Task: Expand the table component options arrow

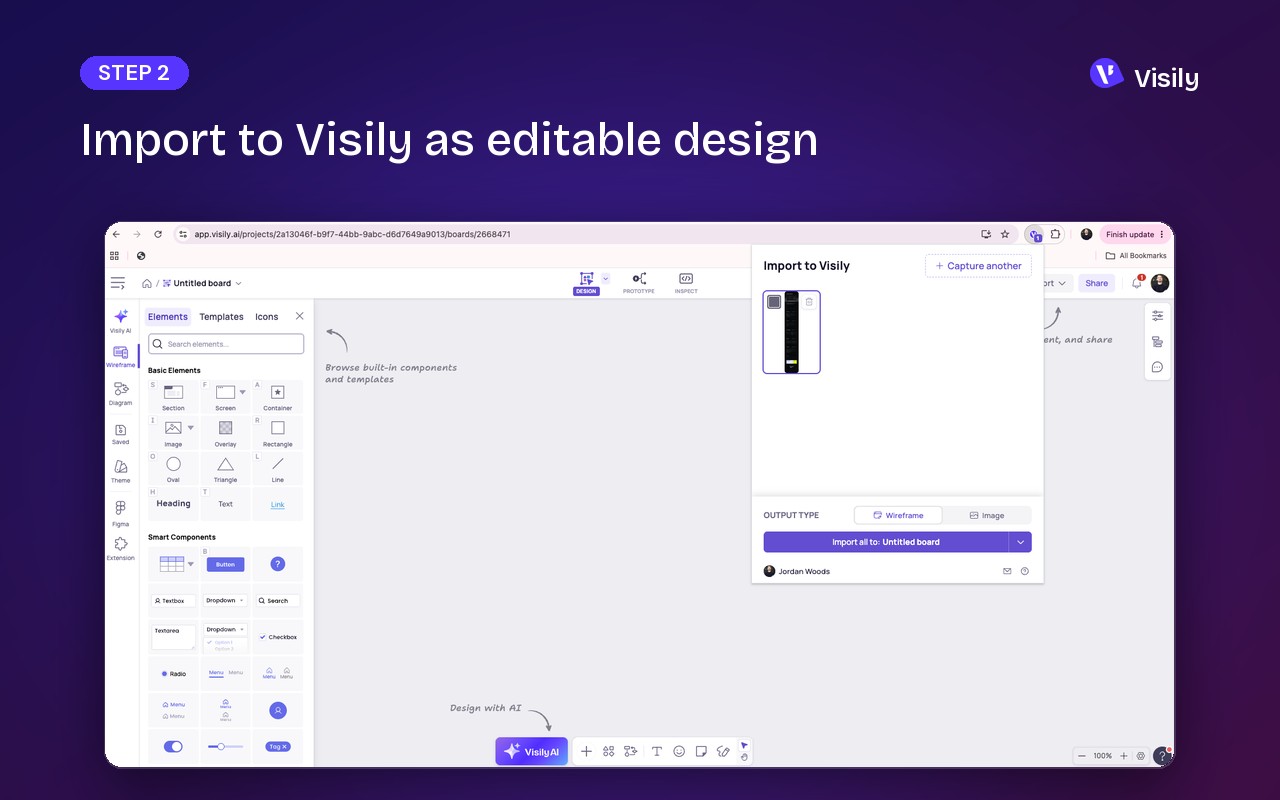Action: click(x=191, y=565)
